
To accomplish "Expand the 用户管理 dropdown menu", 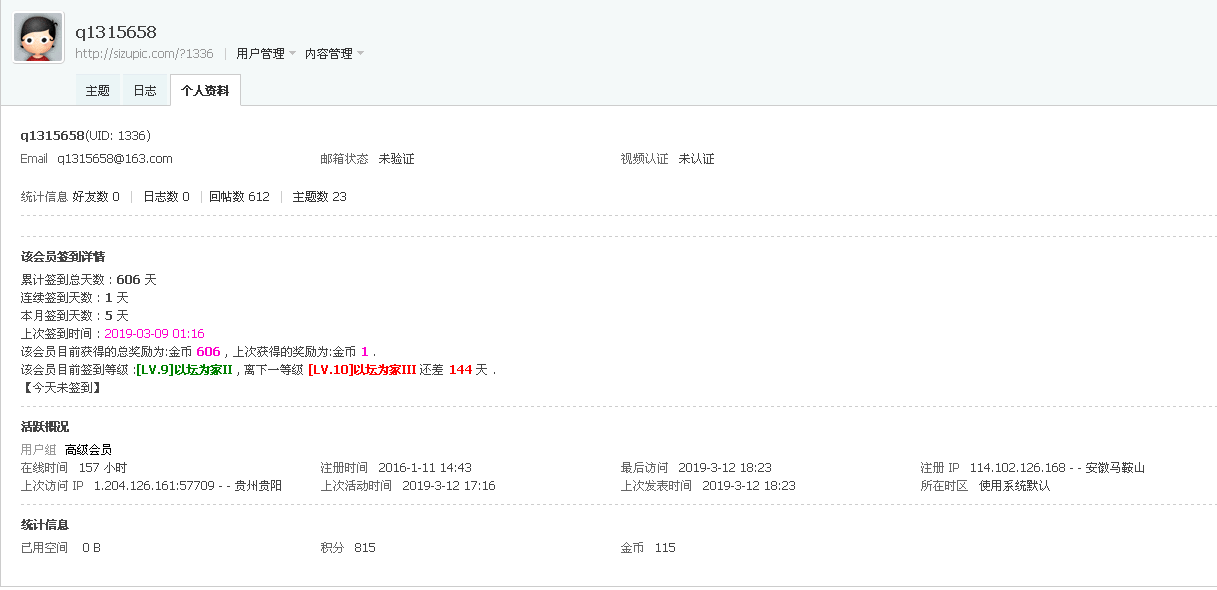I will [x=266, y=54].
